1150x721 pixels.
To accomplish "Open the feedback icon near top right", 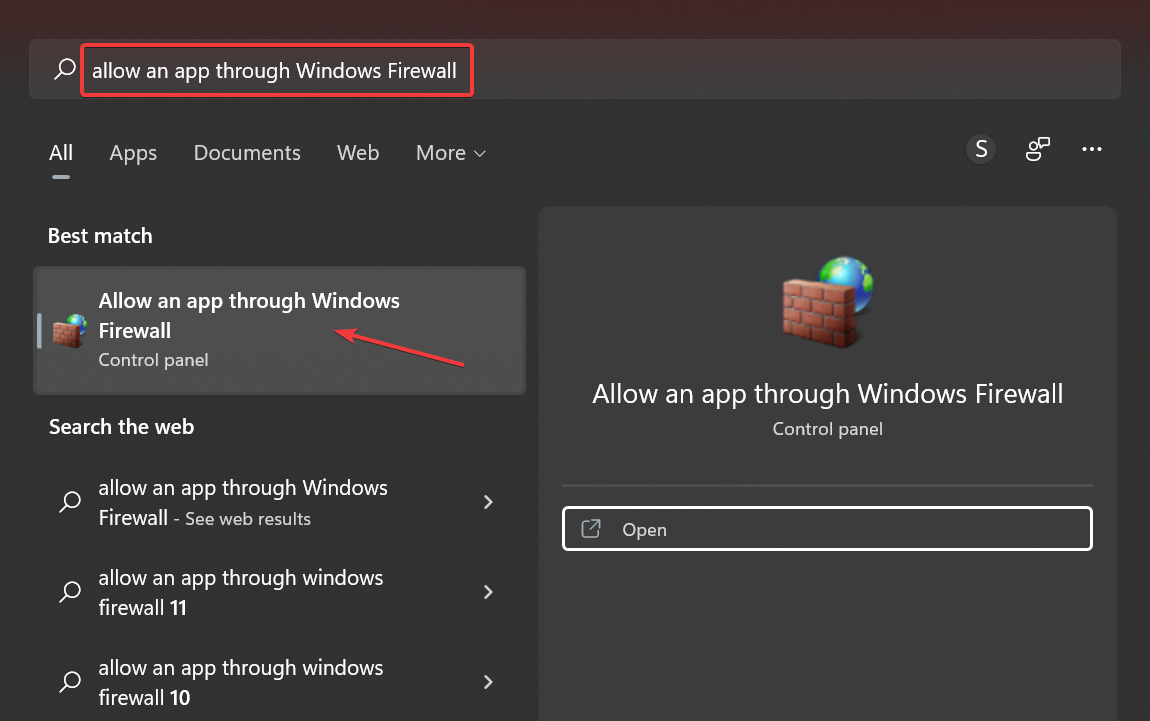I will 1037,148.
